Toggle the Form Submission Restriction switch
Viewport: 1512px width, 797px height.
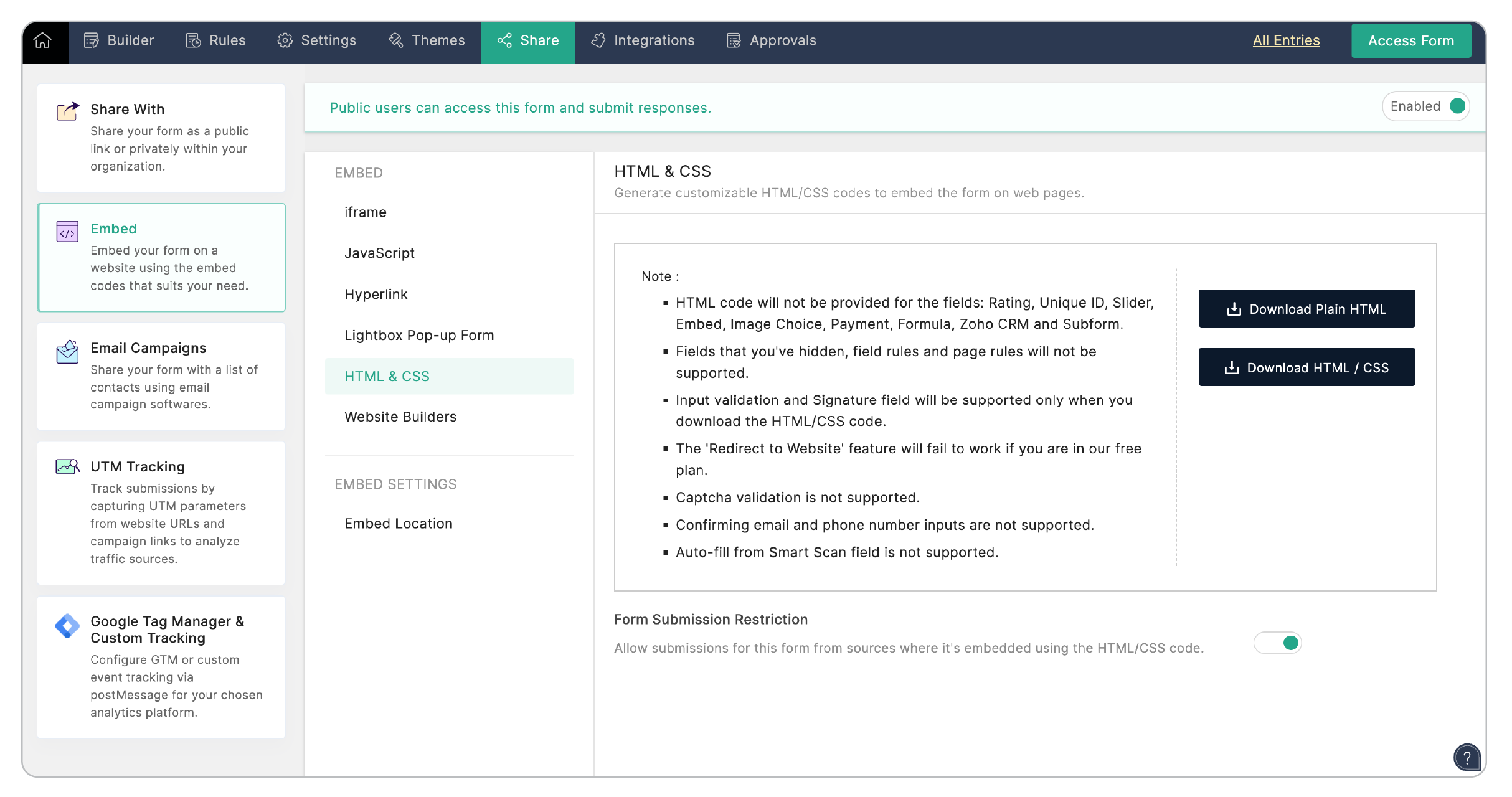1278,643
